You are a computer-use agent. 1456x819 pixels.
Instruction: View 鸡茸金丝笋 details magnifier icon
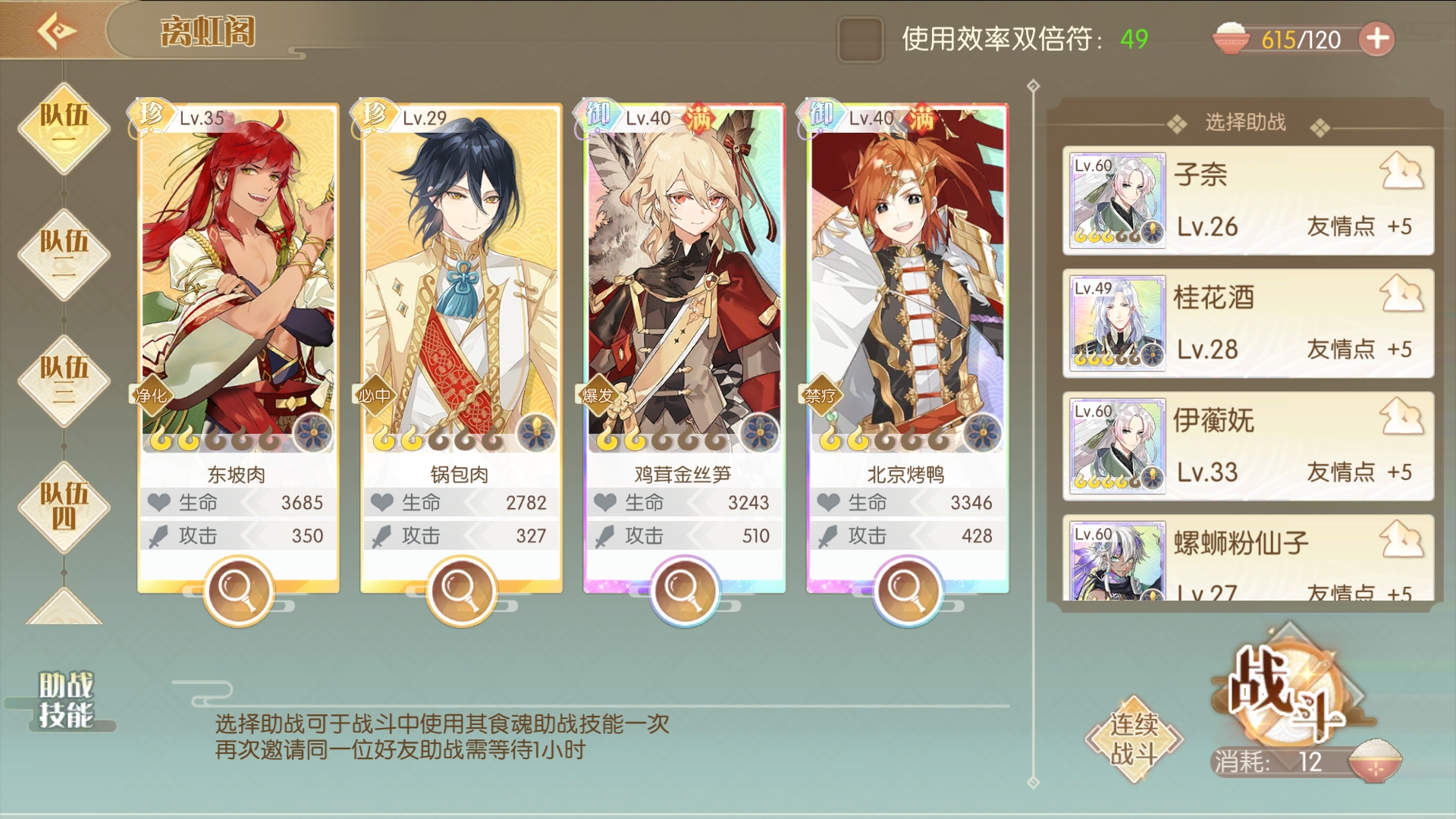click(684, 591)
